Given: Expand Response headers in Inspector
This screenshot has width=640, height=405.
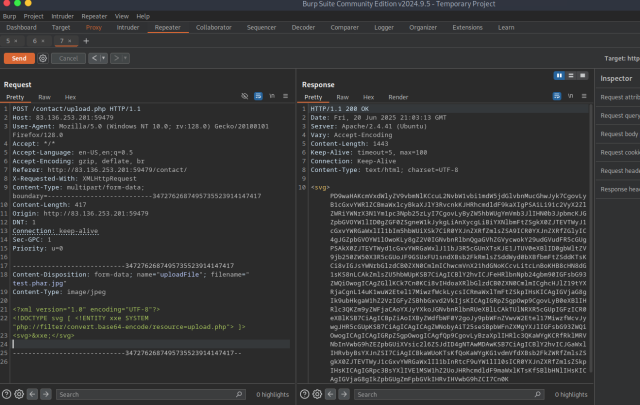Looking at the screenshot, I should click(x=618, y=189).
